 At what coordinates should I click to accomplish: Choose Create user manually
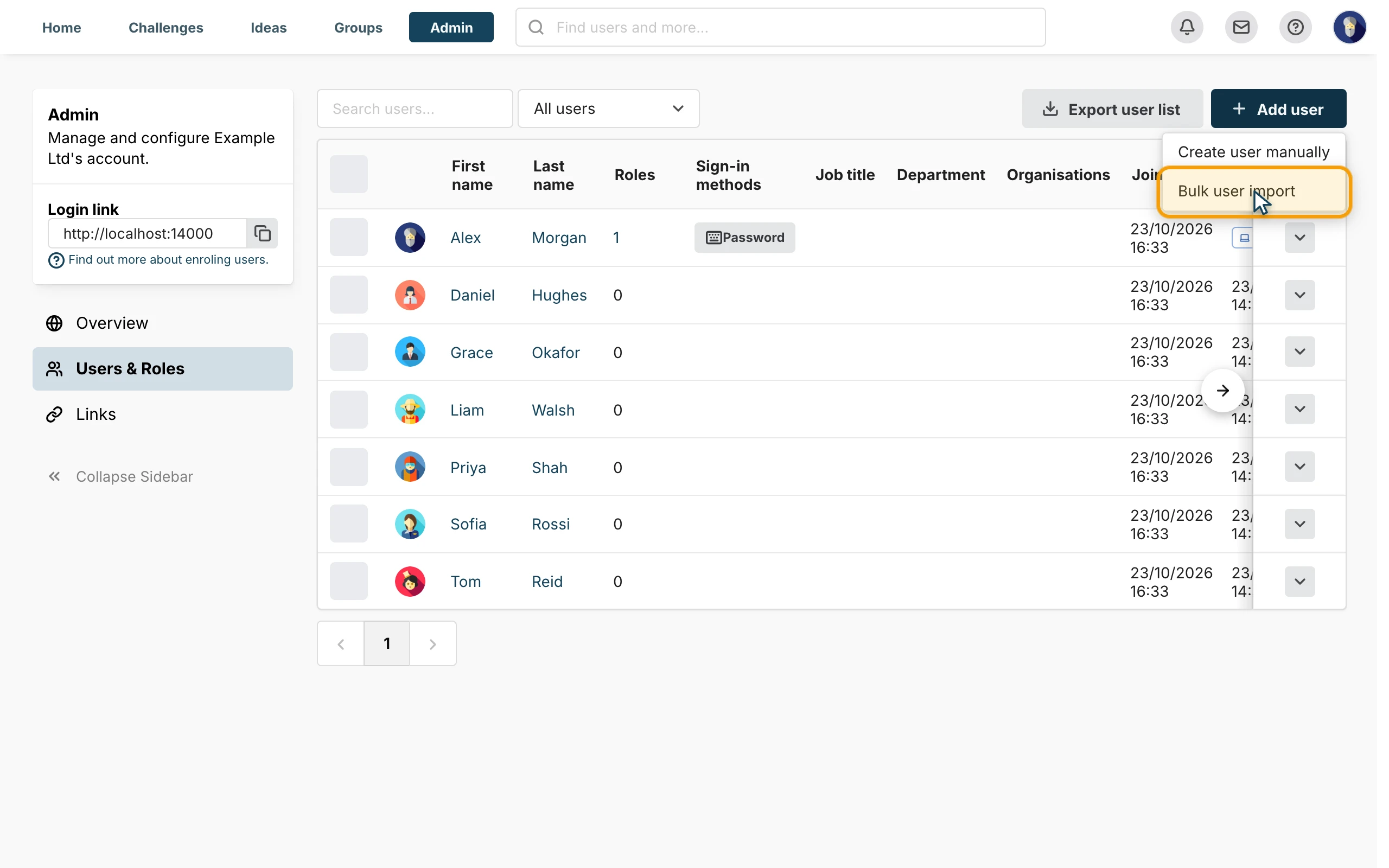tap(1253, 152)
